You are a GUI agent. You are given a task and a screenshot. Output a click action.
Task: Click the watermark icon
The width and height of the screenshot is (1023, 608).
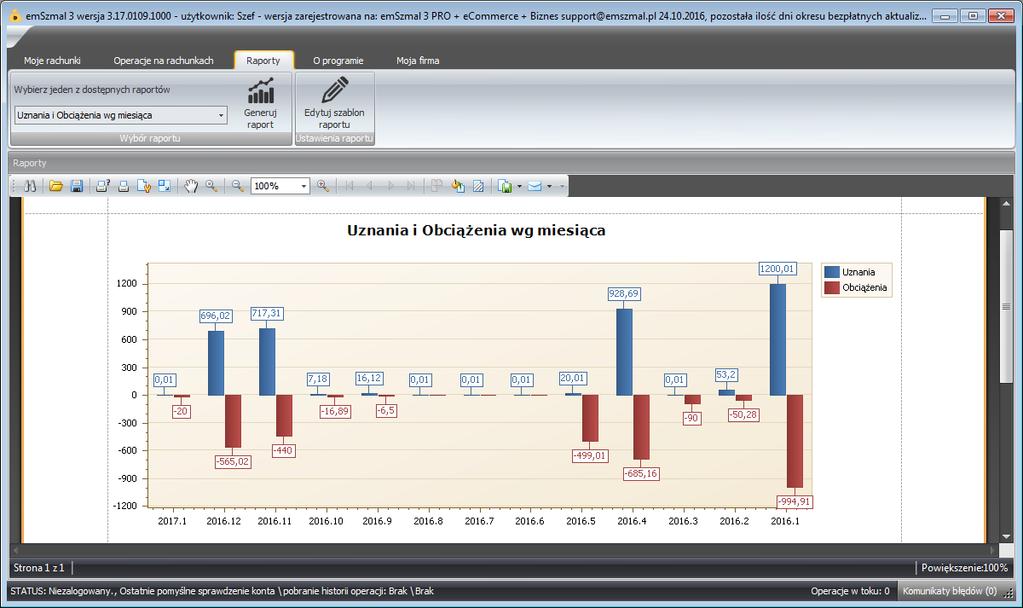[x=478, y=186]
